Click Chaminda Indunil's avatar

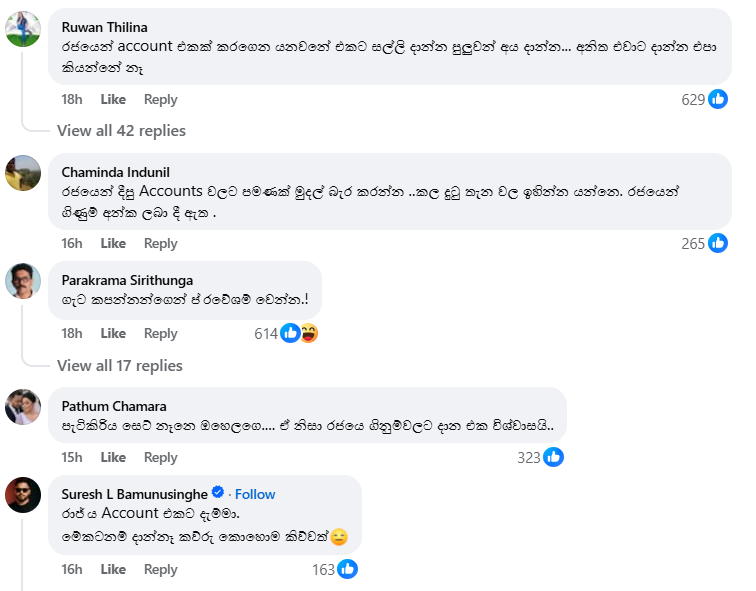23,172
